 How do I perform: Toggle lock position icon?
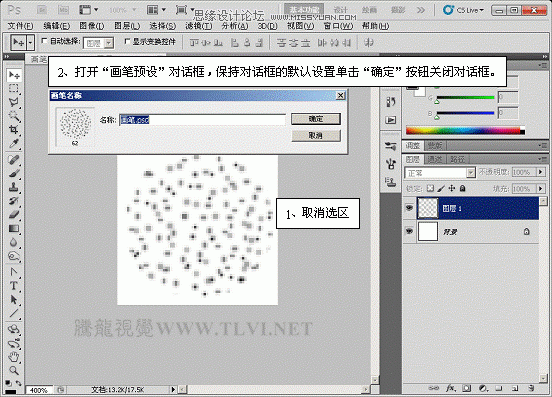coord(452,188)
